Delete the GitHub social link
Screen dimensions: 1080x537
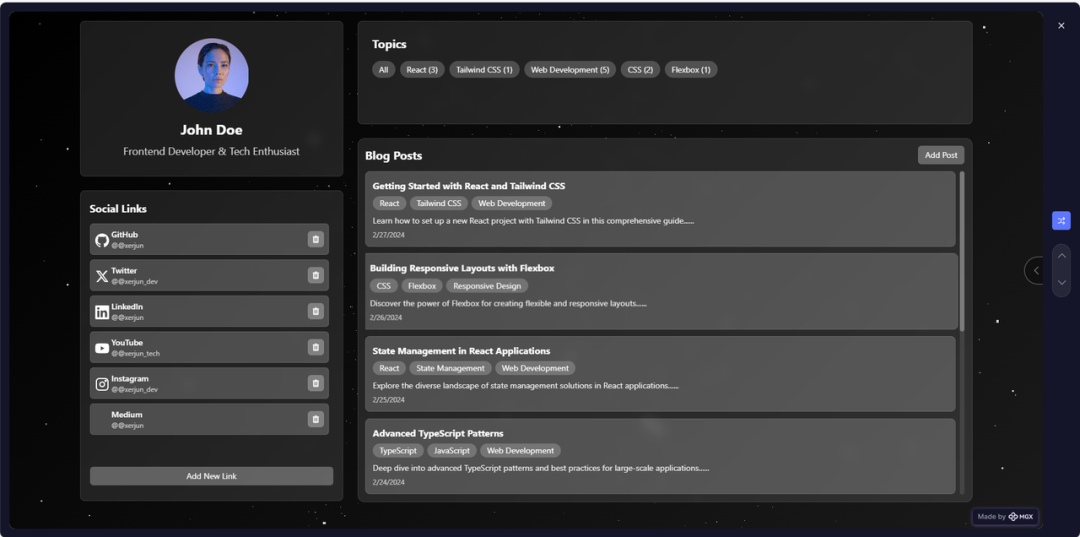(316, 239)
